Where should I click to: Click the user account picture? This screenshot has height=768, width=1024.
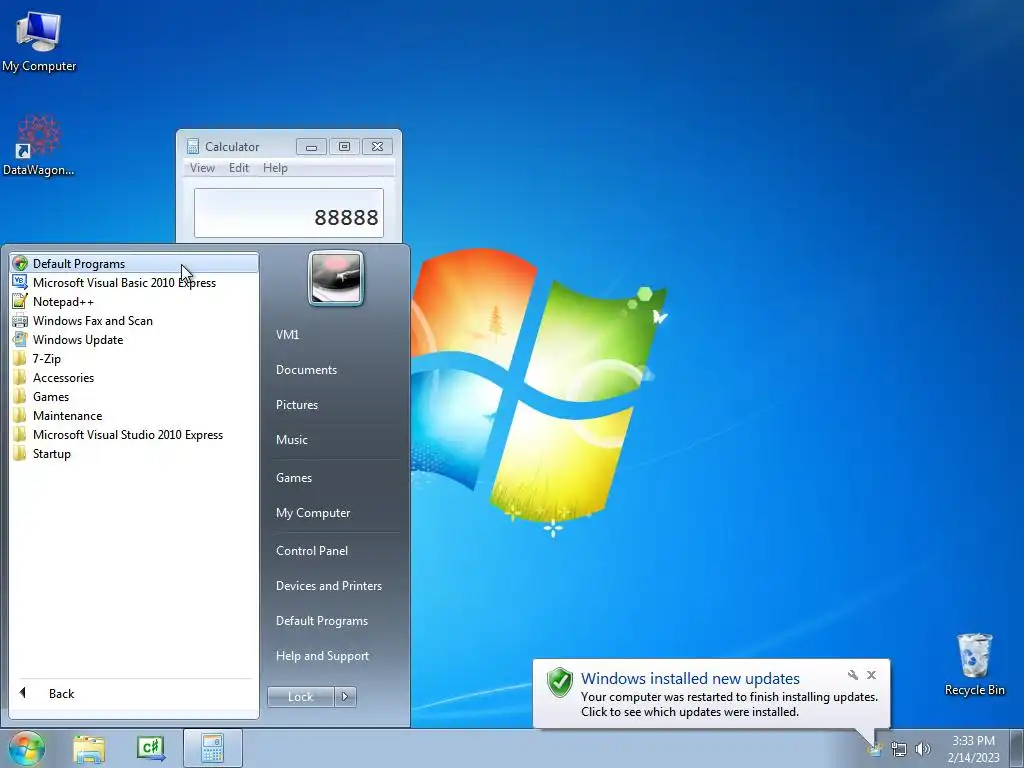pos(336,278)
